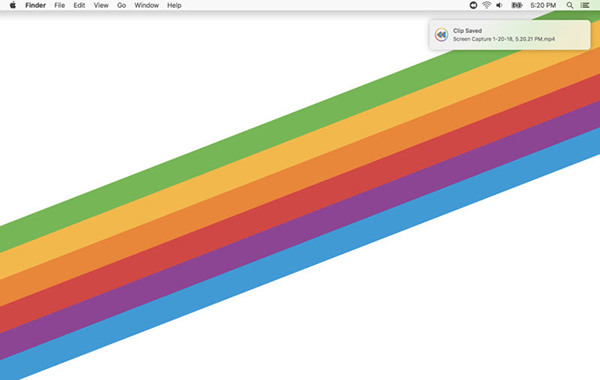Click the Clip Saved notification title
This screenshot has height=380, width=600.
(467, 31)
